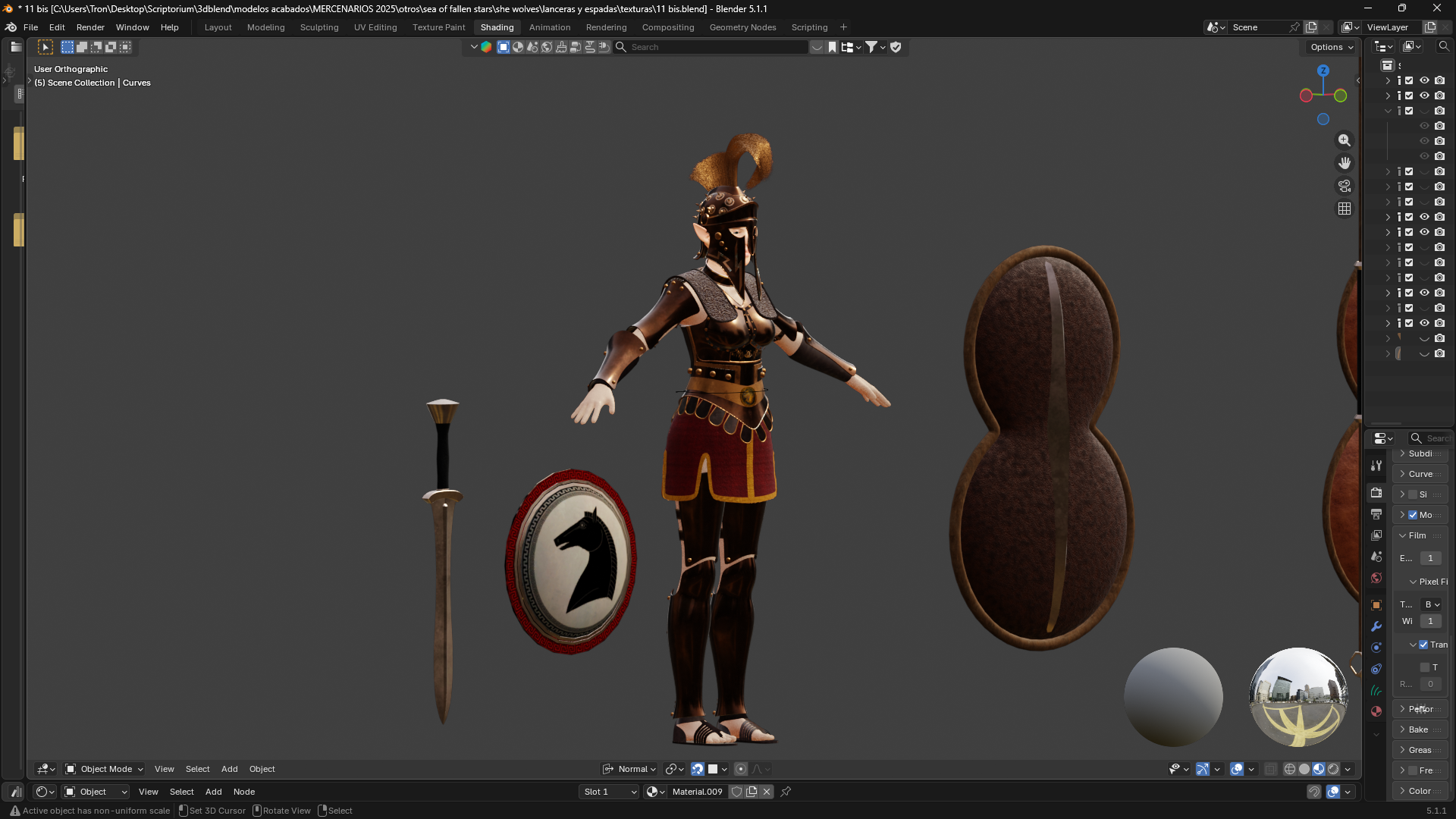
Task: Disable the Transparent film checkbox
Action: click(x=1423, y=645)
